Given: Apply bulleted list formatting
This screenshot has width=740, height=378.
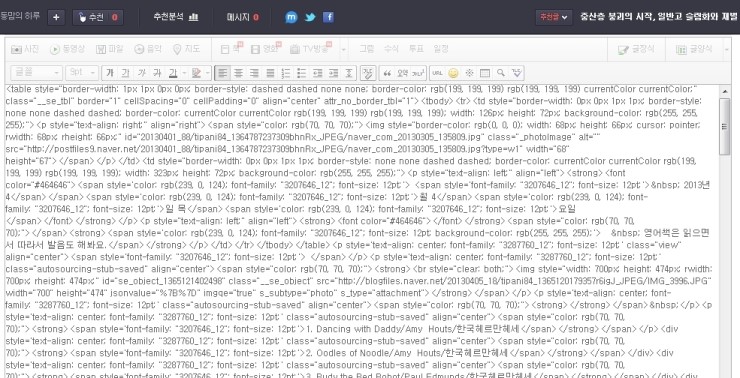Looking at the screenshot, I should (x=302, y=73).
